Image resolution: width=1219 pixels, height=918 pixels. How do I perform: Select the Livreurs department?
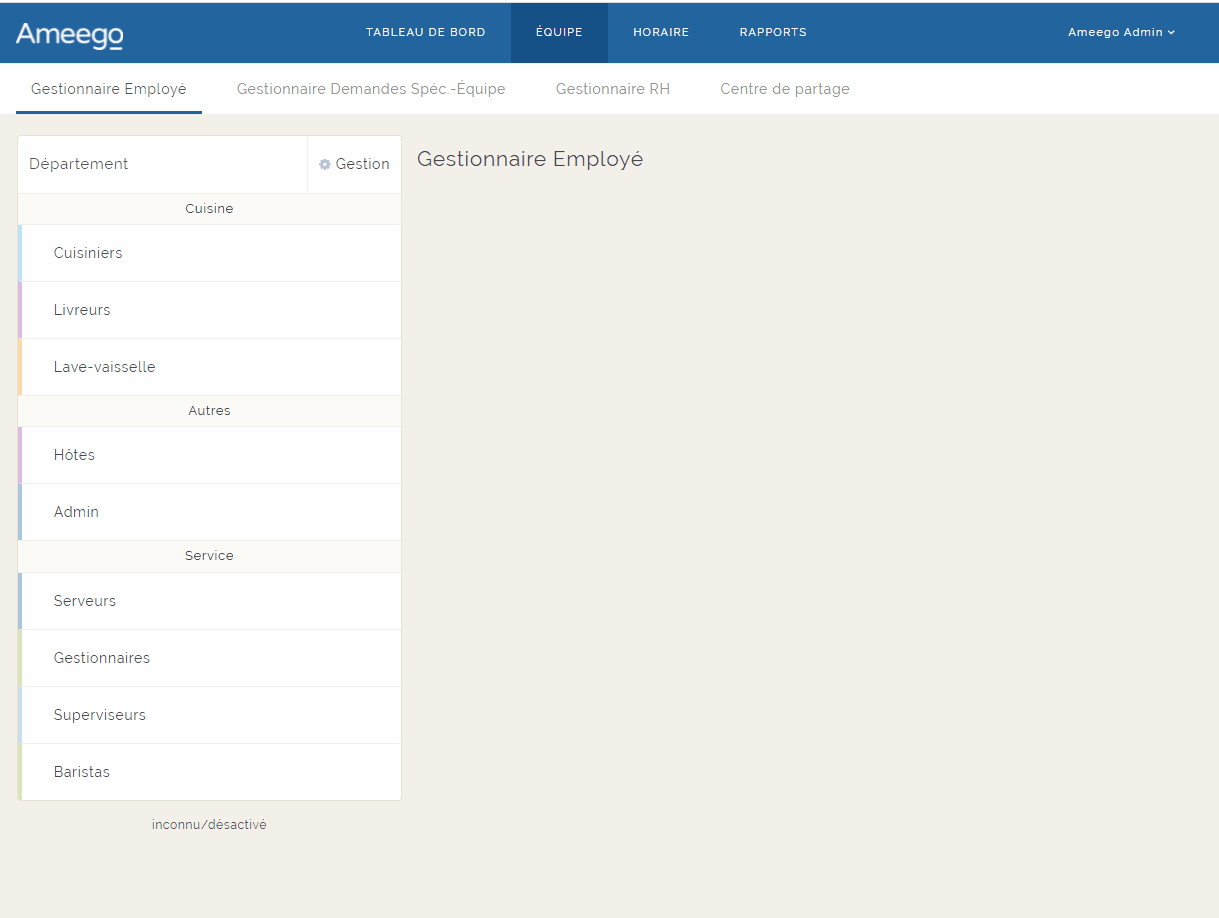(x=82, y=310)
